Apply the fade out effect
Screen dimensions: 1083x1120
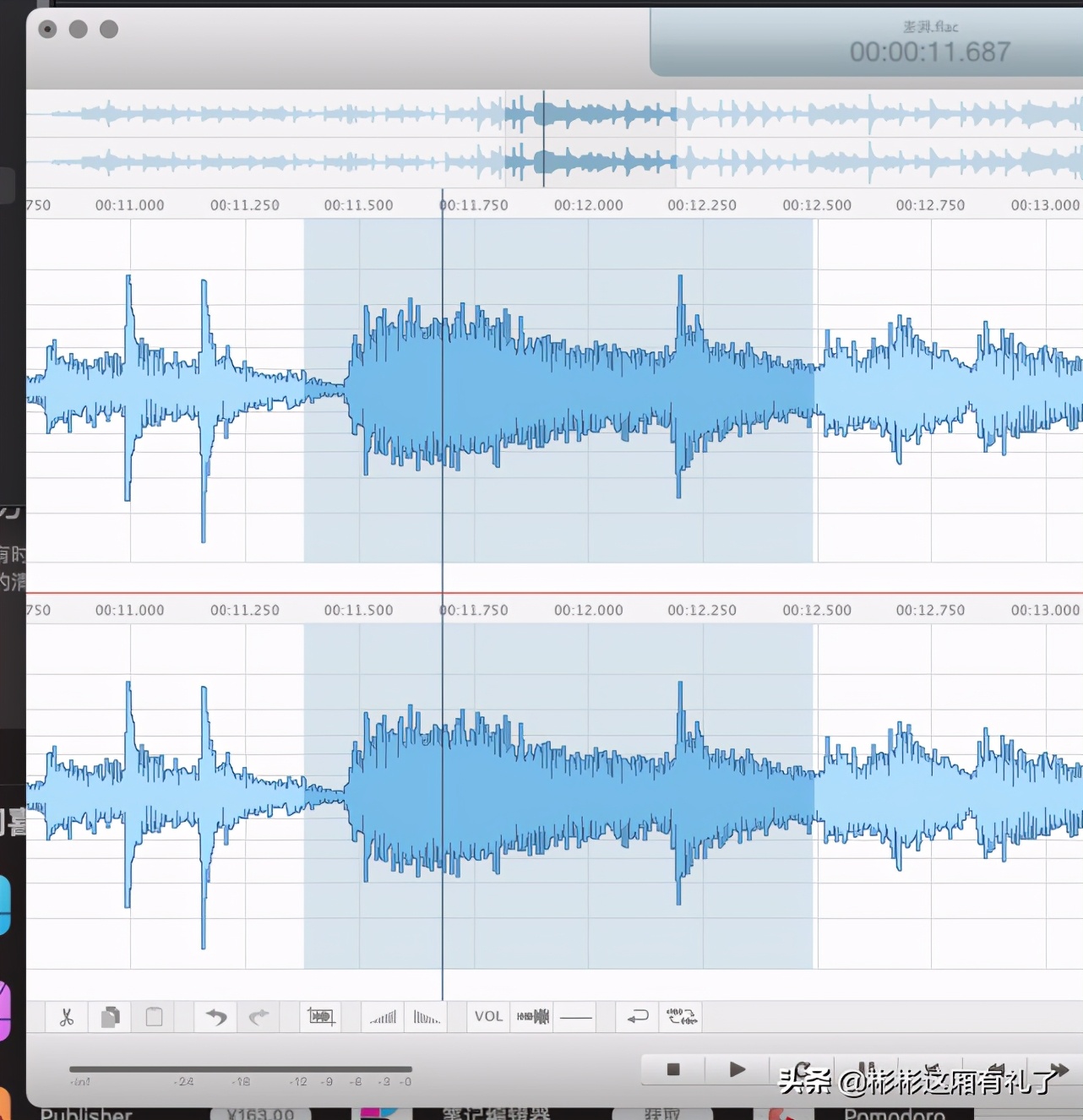[427, 1017]
